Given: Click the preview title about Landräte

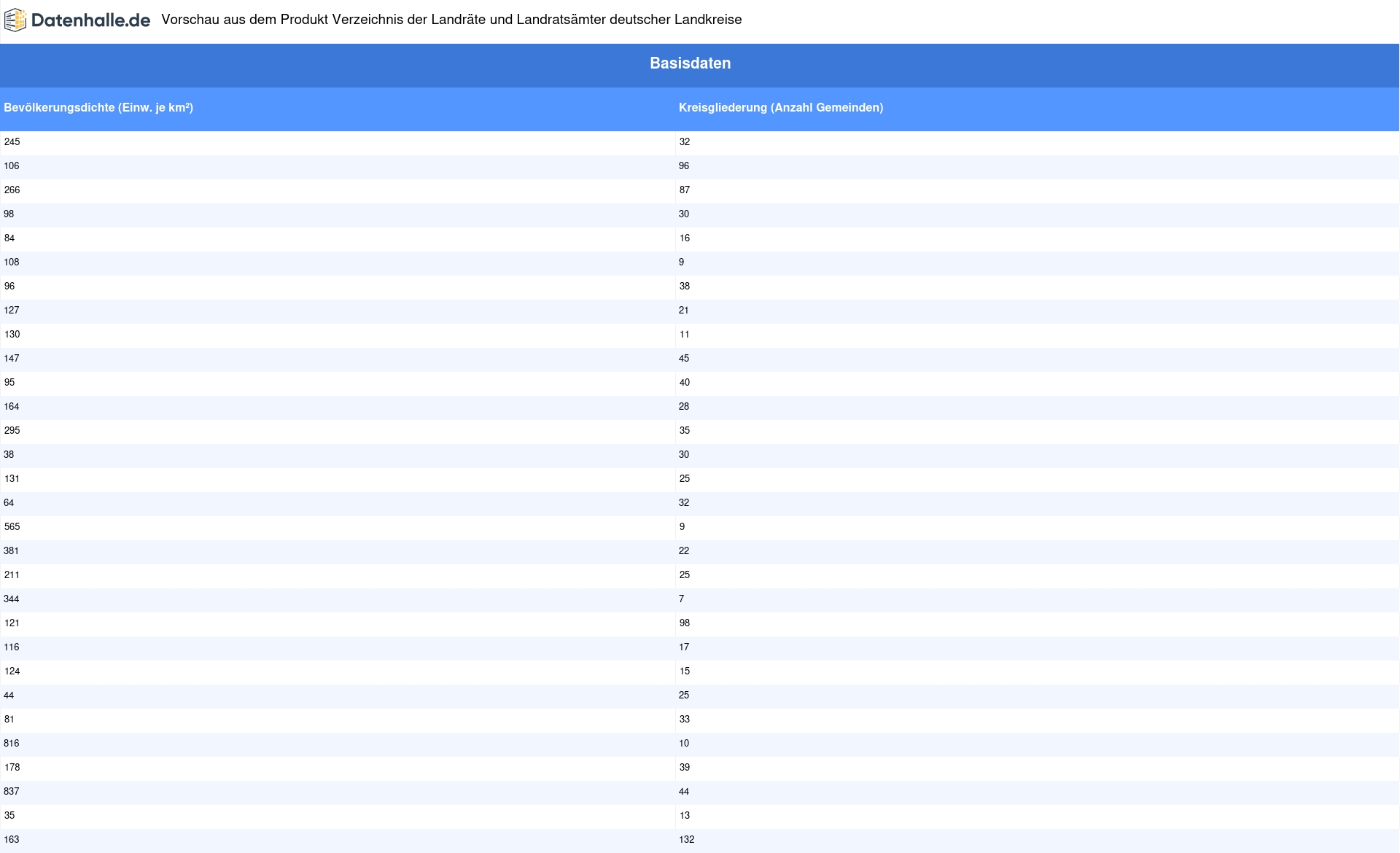Looking at the screenshot, I should [451, 20].
